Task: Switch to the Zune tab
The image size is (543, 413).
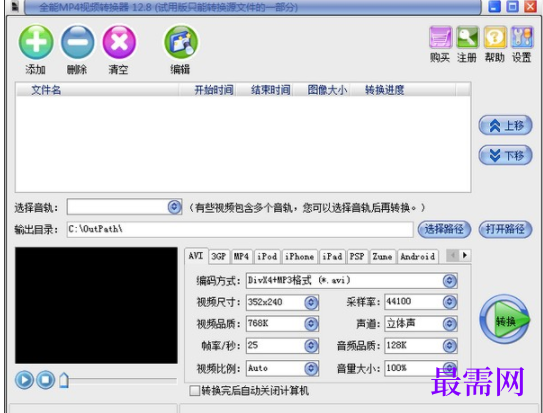Action: point(383,257)
